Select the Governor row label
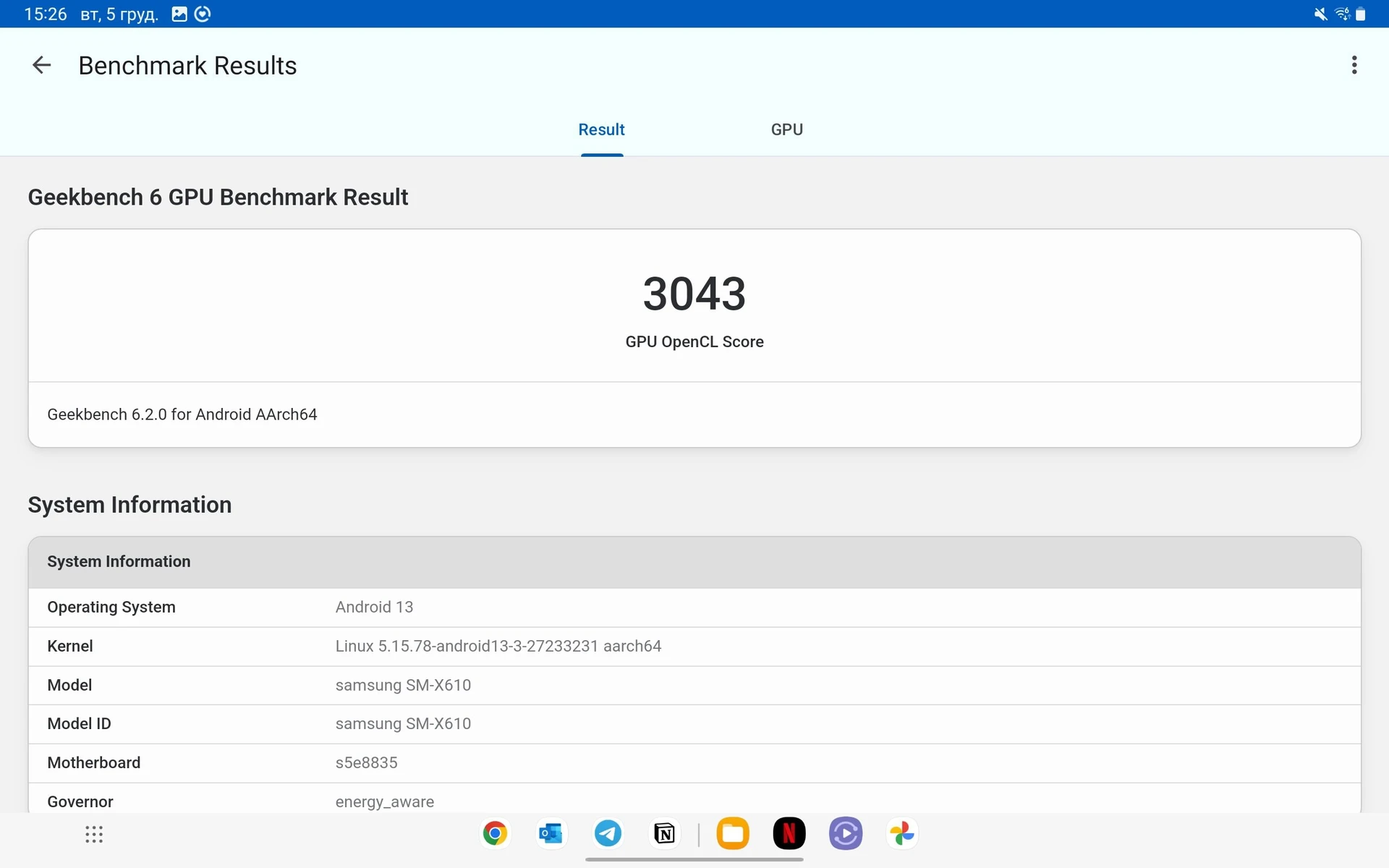This screenshot has height=868, width=1389. tap(80, 801)
